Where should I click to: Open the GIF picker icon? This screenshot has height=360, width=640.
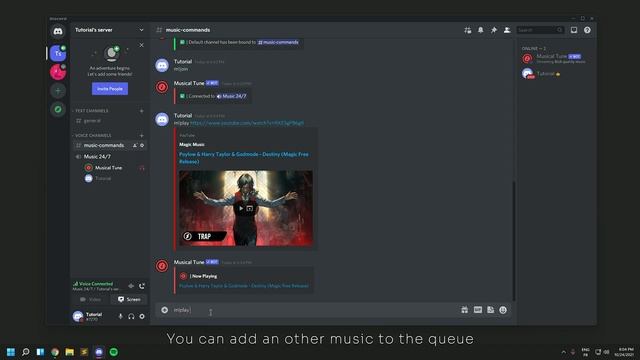tap(478, 310)
